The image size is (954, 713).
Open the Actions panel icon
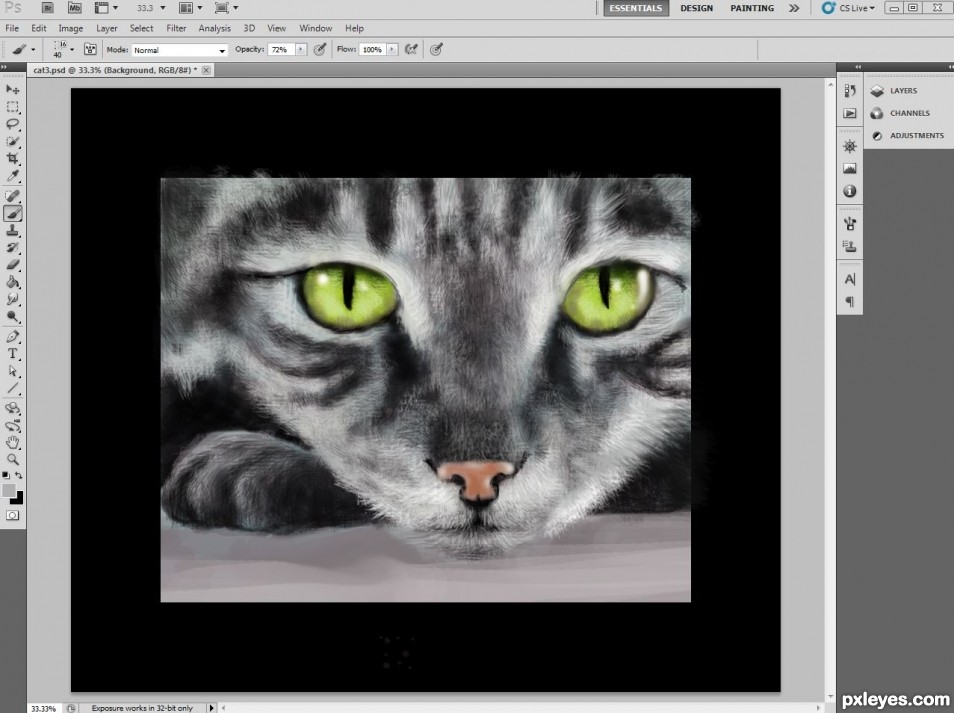850,113
